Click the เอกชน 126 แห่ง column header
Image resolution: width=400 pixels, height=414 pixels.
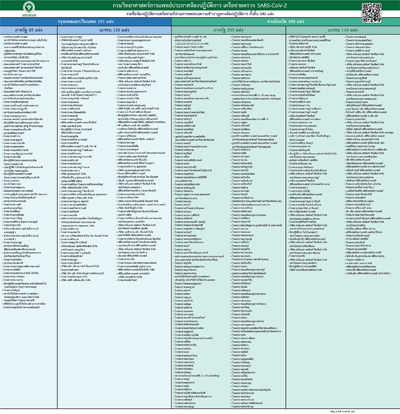pyautogui.click(x=114, y=30)
